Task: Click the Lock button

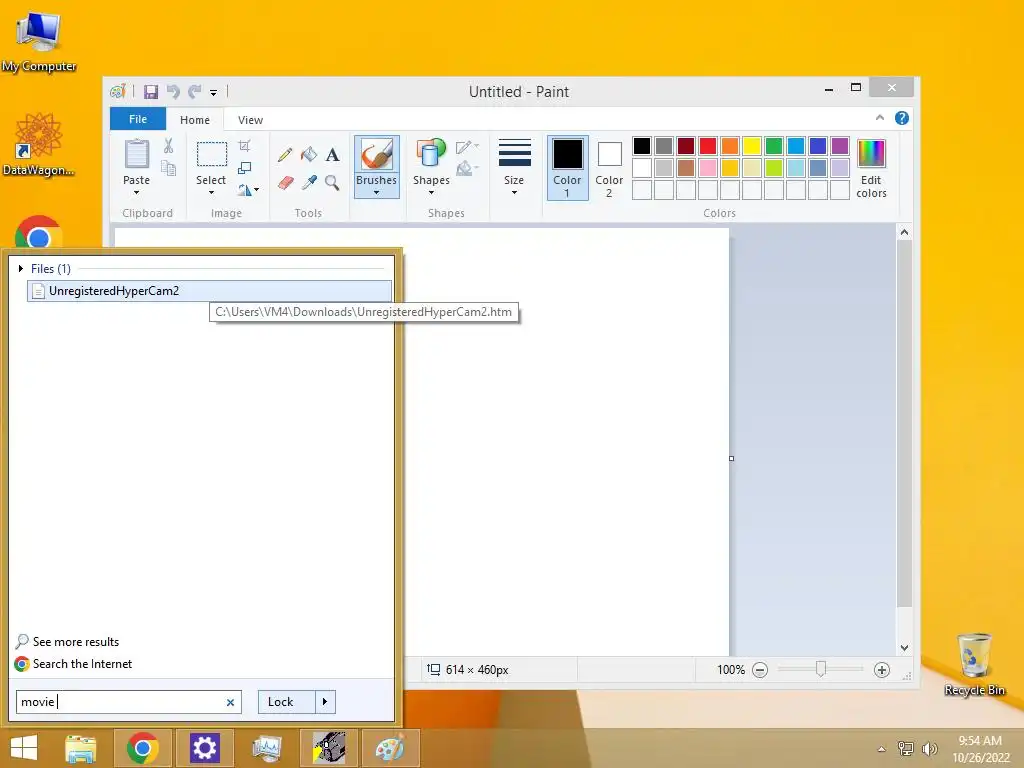Action: pyautogui.click(x=287, y=702)
